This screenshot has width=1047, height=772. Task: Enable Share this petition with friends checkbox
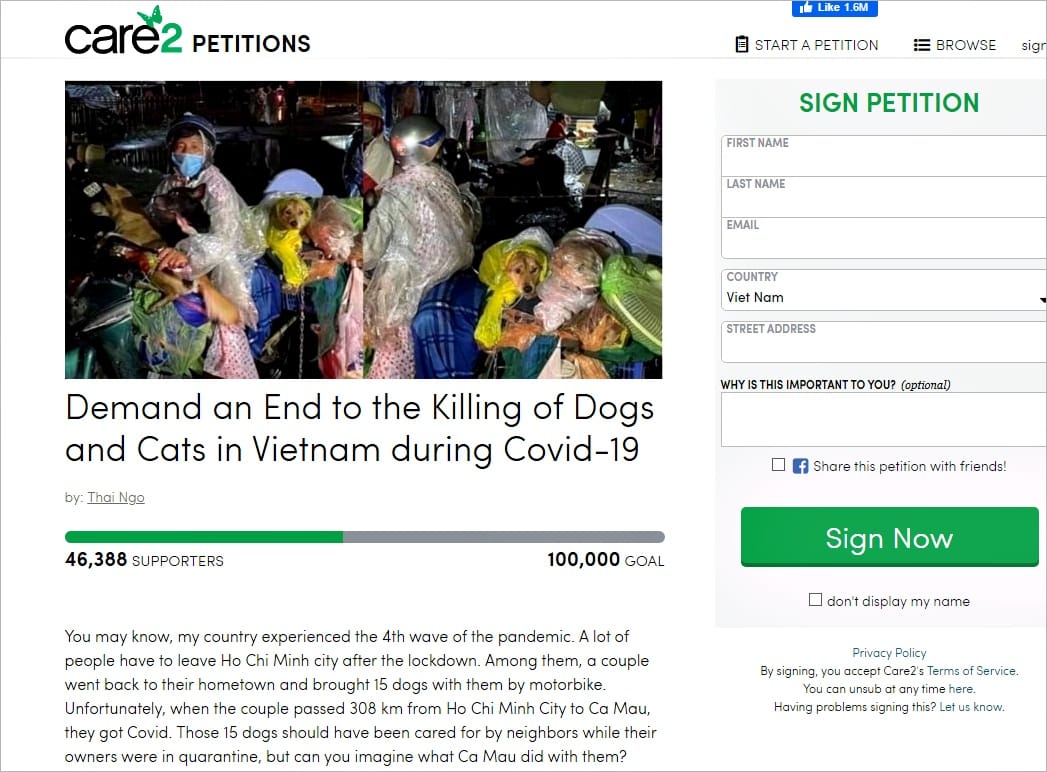coord(779,465)
